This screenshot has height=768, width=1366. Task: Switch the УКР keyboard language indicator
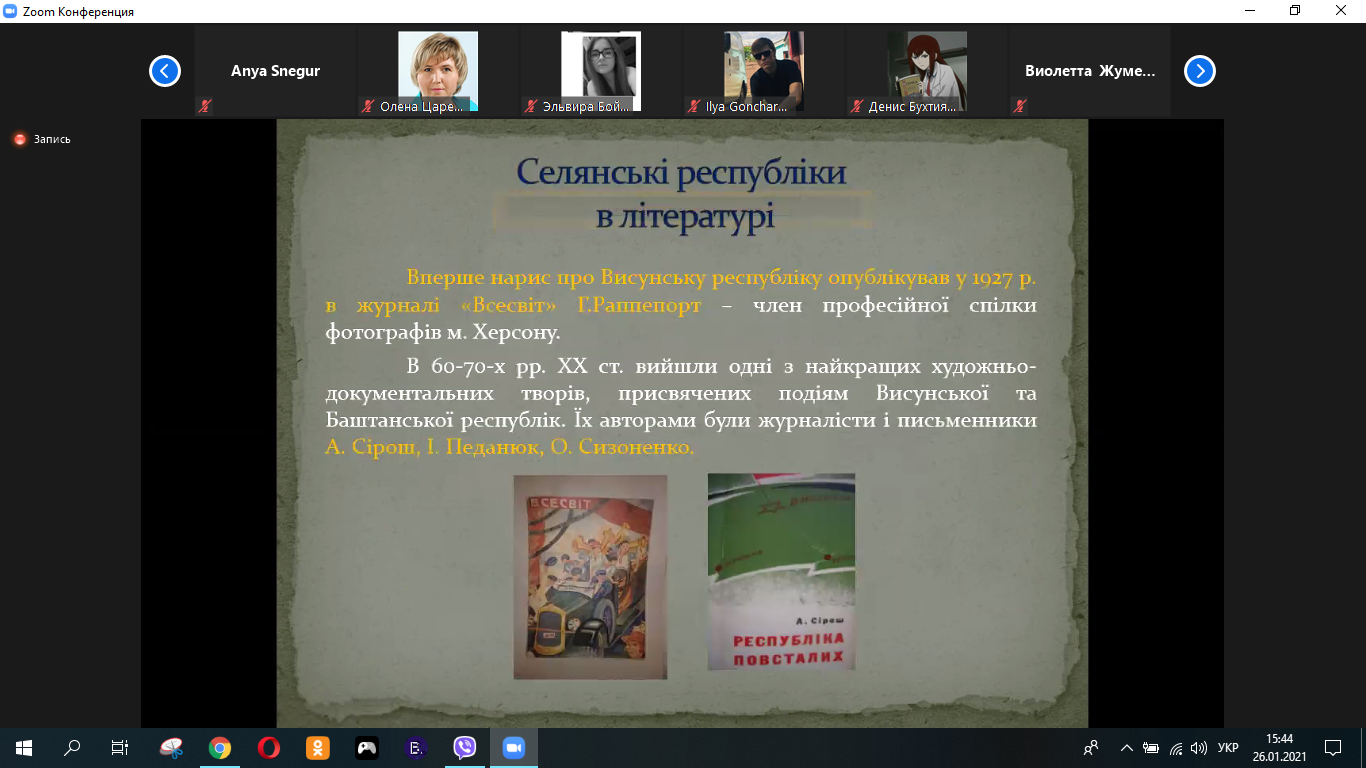(1229, 747)
